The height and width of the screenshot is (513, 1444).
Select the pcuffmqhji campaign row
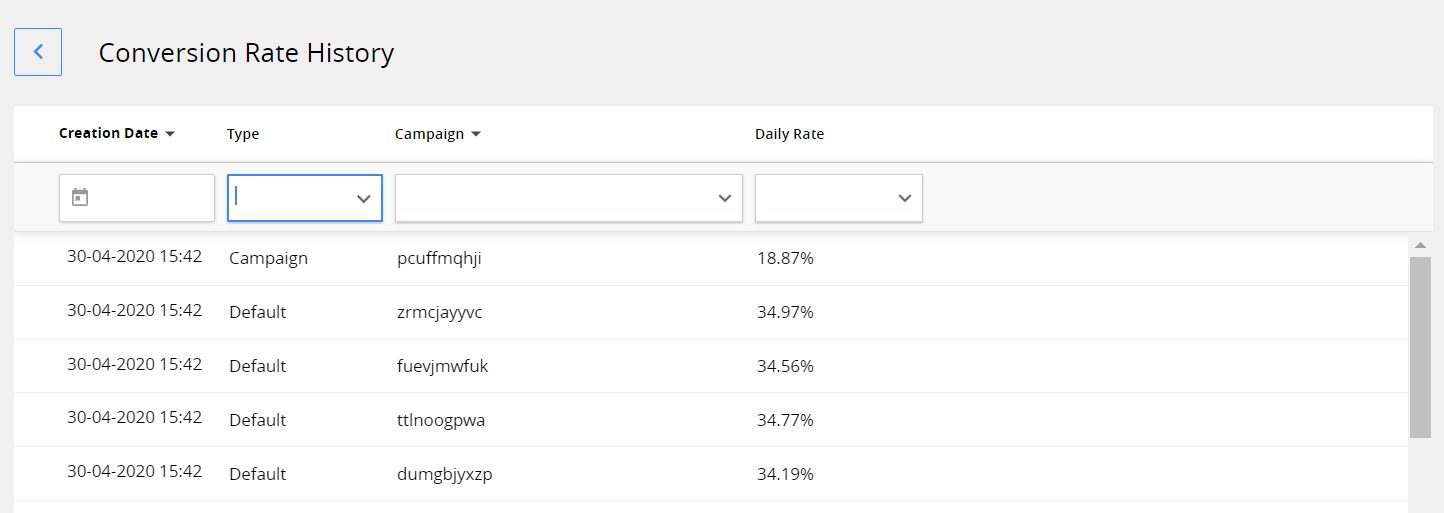click(439, 259)
